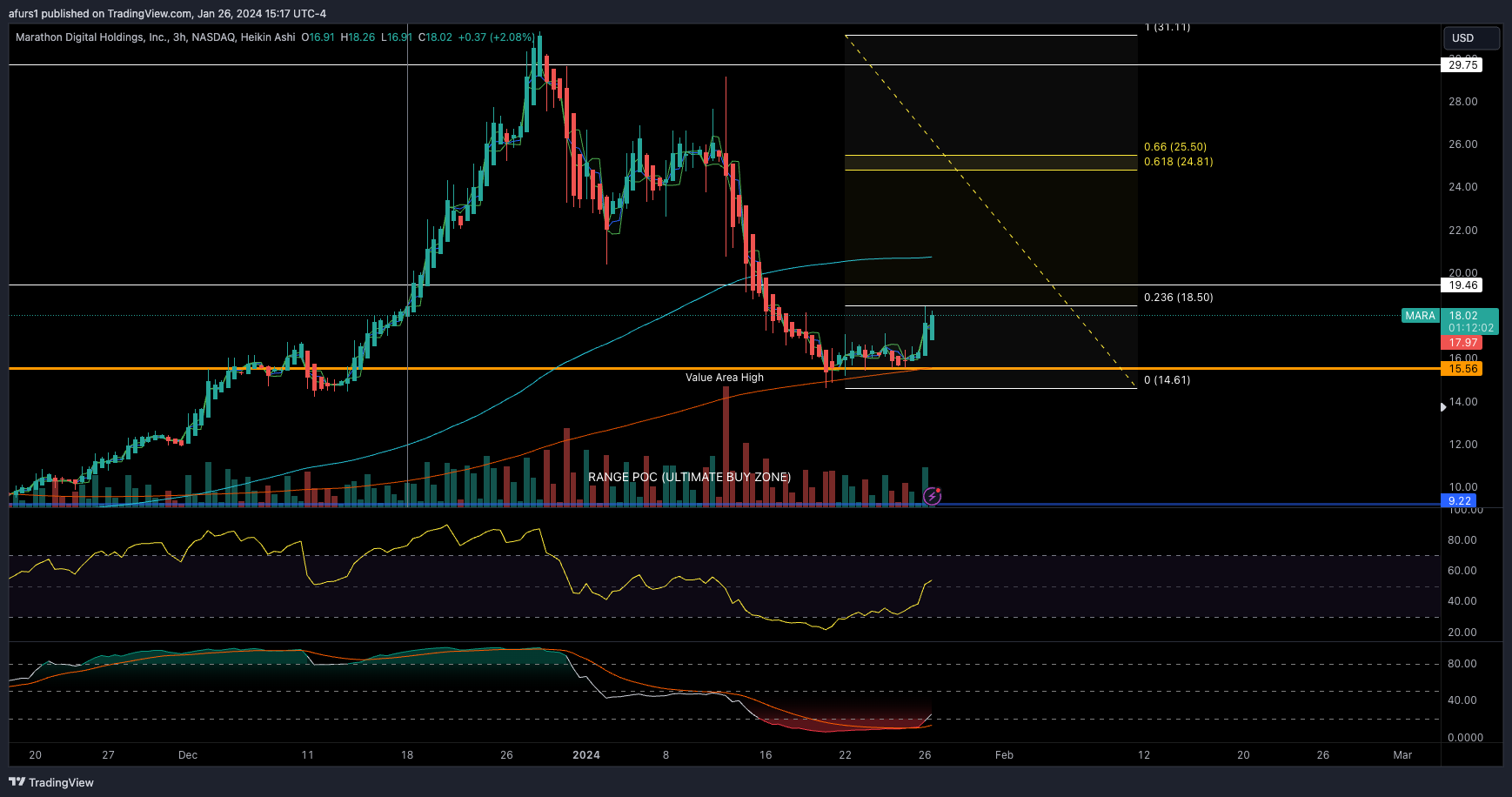Select the yellow RSI line in the oscillator pane

pyautogui.click(x=470, y=579)
